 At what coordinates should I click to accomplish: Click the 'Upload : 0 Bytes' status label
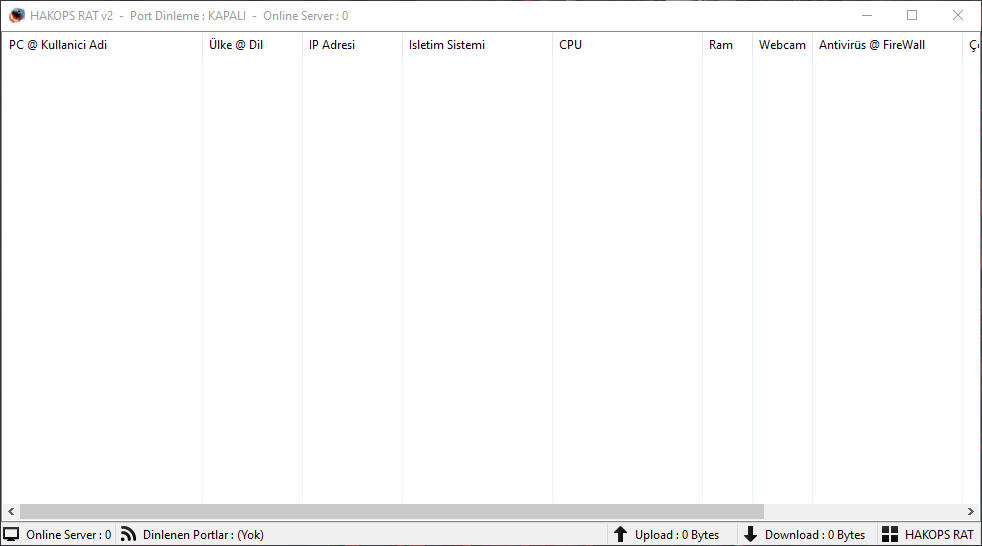coord(676,535)
